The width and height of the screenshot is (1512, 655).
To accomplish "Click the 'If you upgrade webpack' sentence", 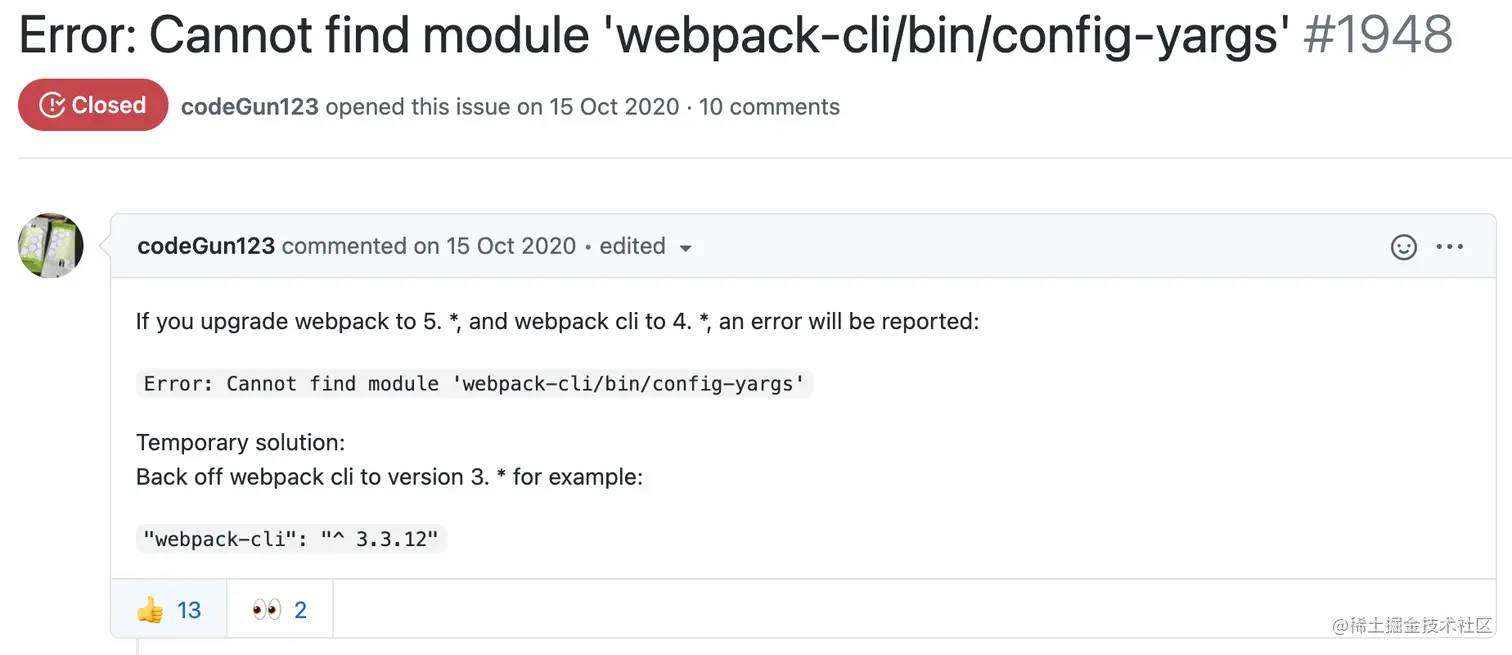I will (557, 322).
